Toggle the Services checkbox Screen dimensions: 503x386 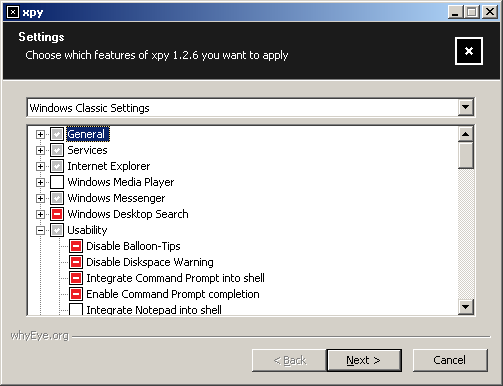[57, 150]
